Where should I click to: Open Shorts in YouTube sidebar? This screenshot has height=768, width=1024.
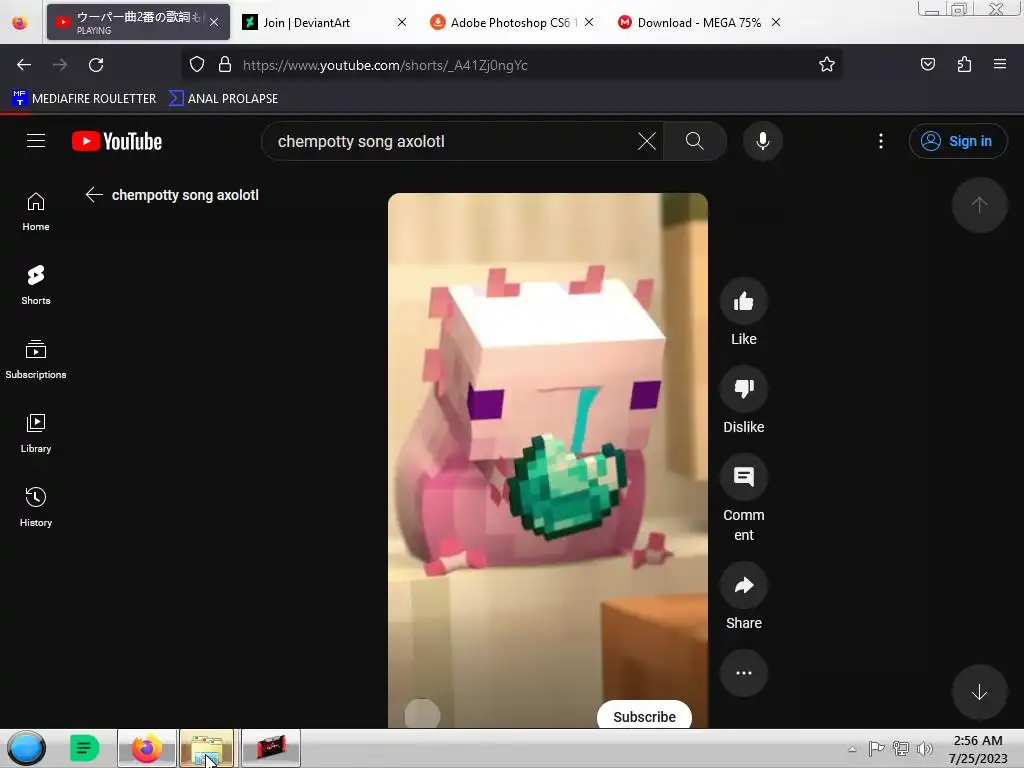click(36, 285)
